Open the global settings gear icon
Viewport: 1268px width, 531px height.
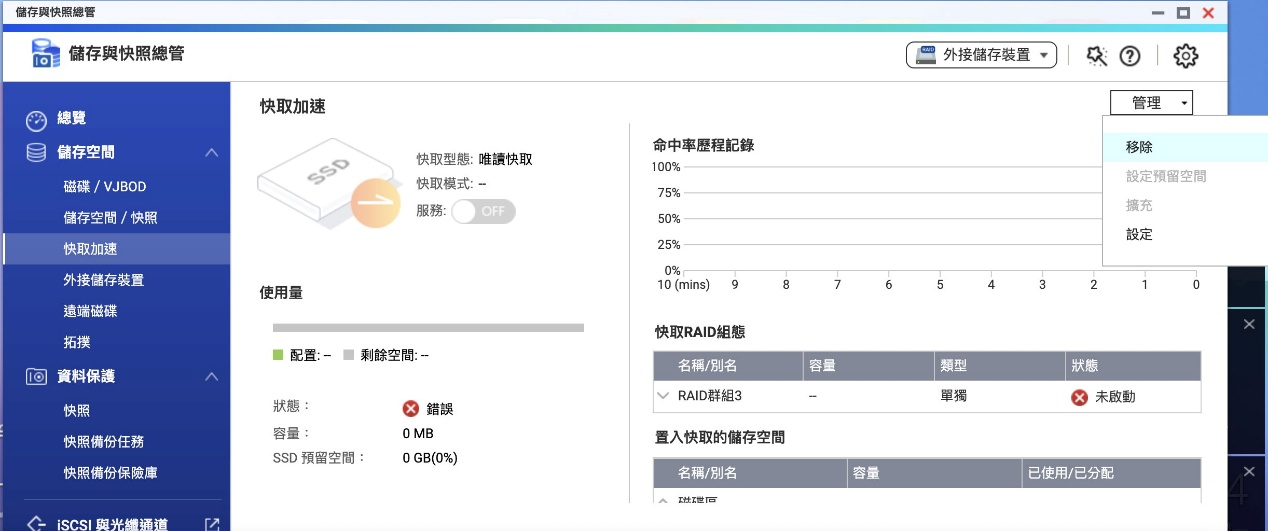pyautogui.click(x=1185, y=56)
